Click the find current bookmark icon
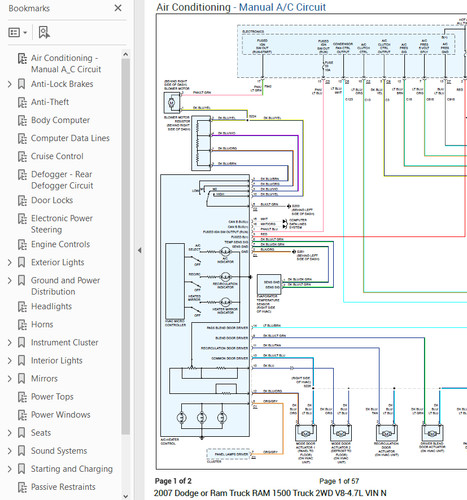The width and height of the screenshot is (467, 500). pos(44,32)
